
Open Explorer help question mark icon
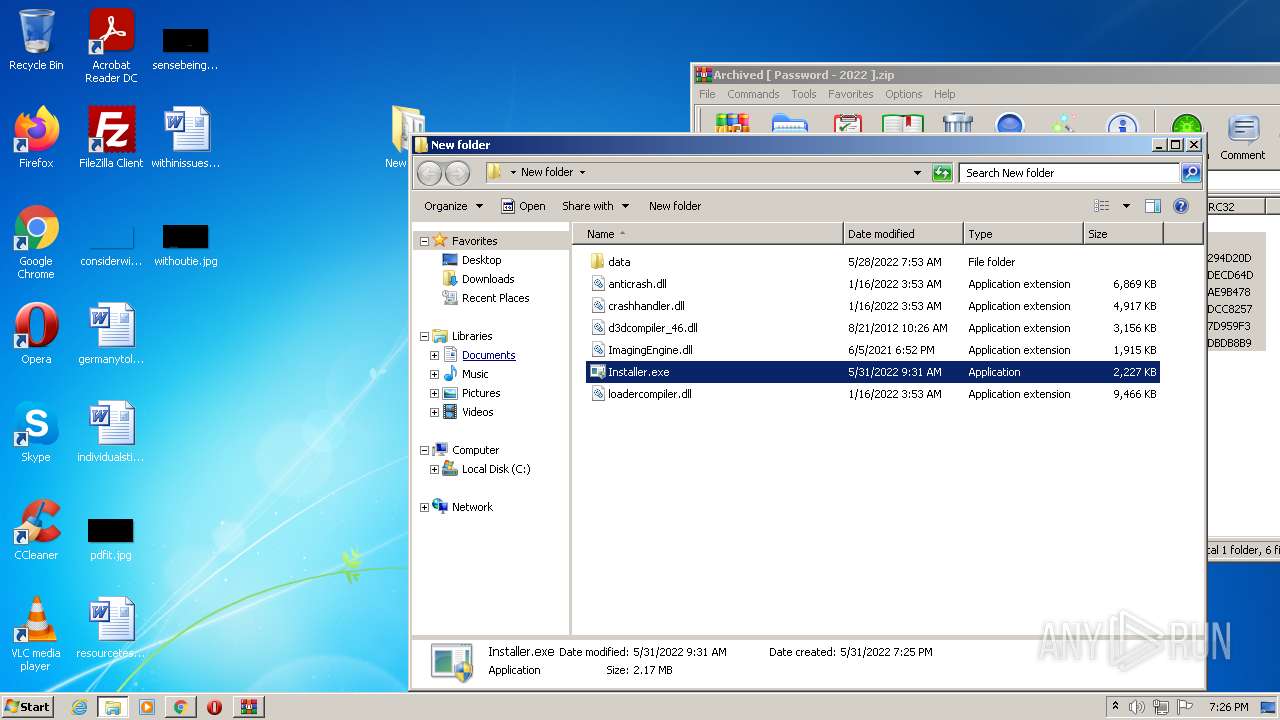1181,206
